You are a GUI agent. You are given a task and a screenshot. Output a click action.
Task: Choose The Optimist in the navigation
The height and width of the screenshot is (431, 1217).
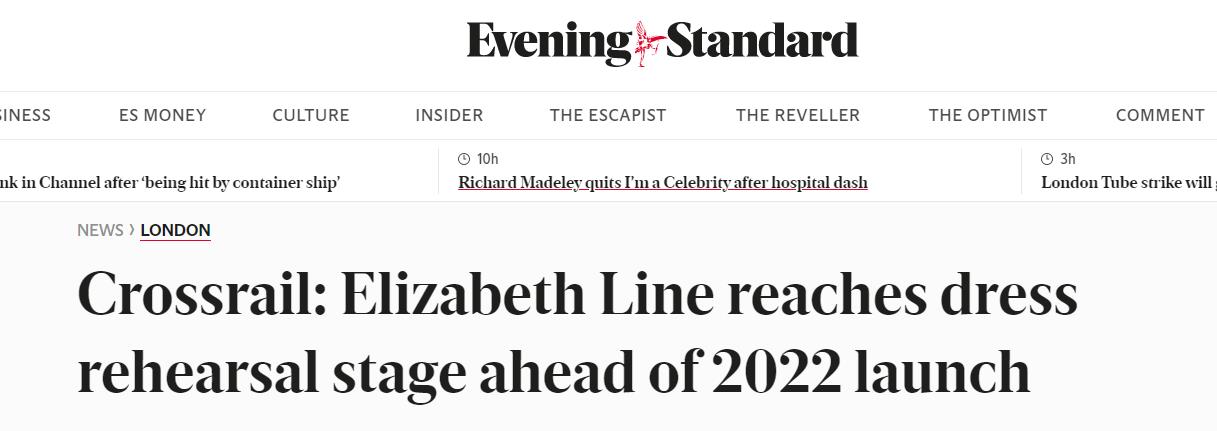(x=988, y=115)
